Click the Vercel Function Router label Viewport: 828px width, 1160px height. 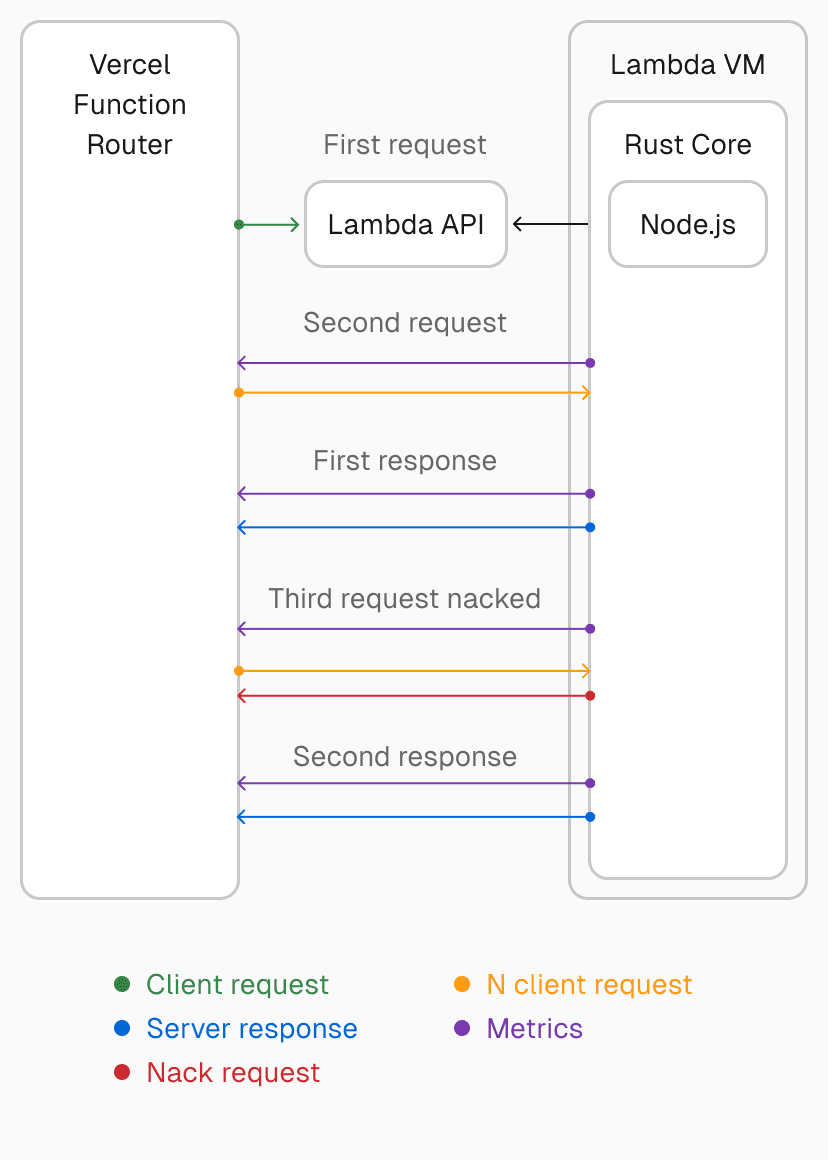[x=130, y=105]
